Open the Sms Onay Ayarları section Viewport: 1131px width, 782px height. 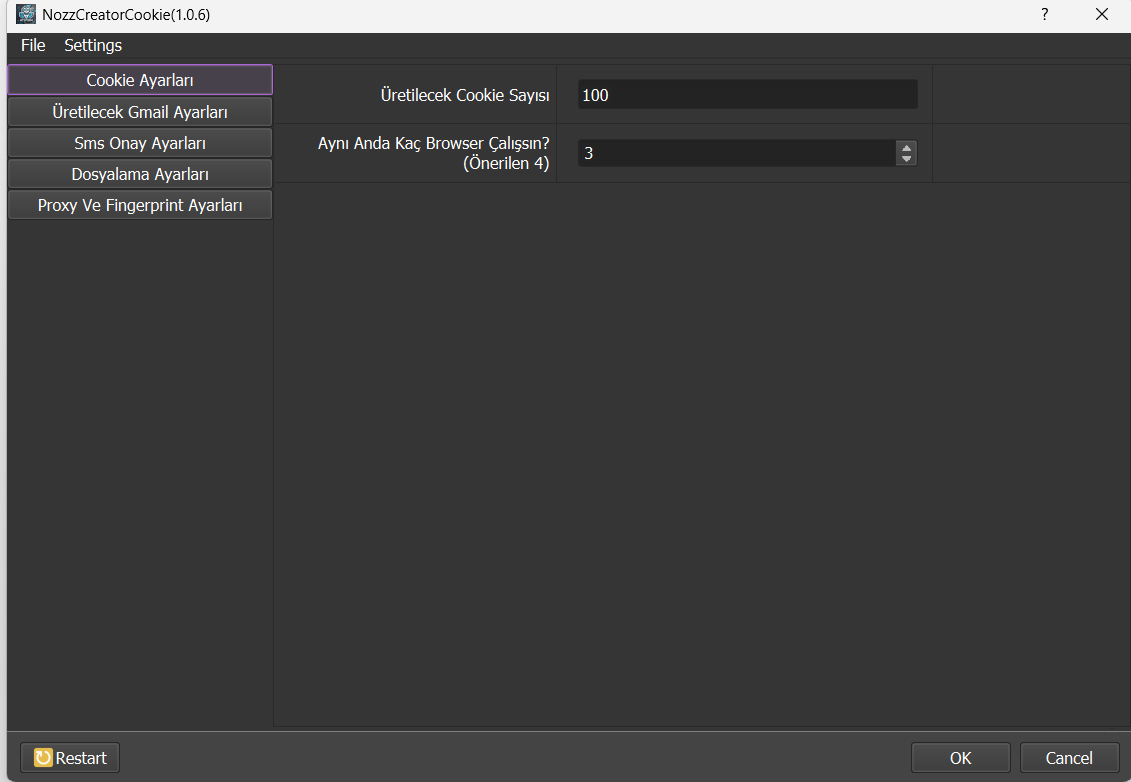pyautogui.click(x=140, y=143)
